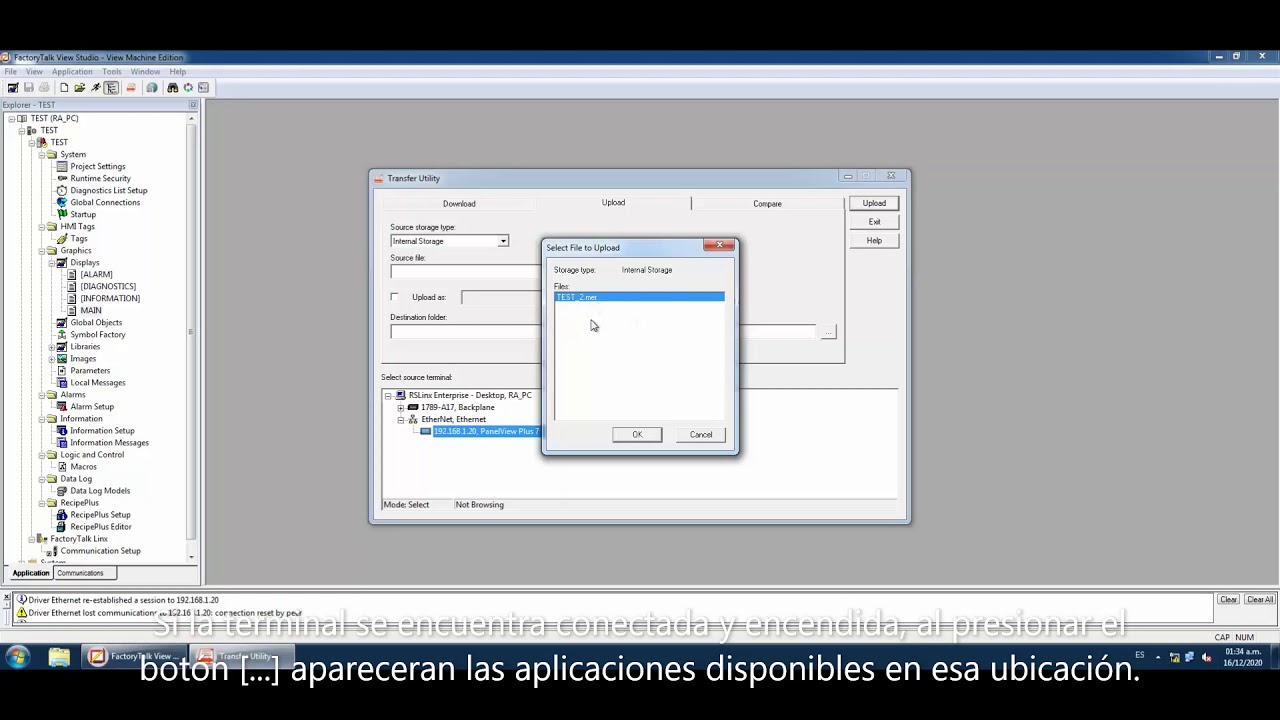1280x720 pixels.
Task: Click OK in Select File to Upload
Action: (x=637, y=434)
